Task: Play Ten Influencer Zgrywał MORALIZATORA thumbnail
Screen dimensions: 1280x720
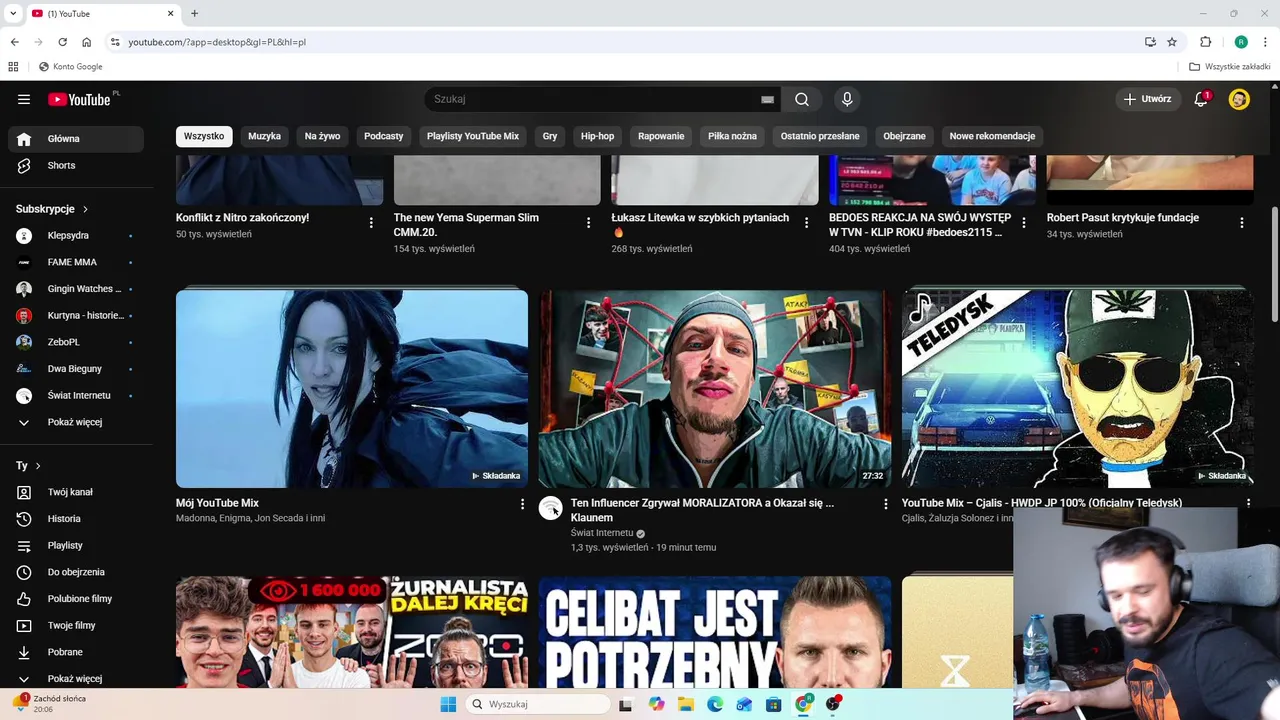Action: (x=715, y=389)
